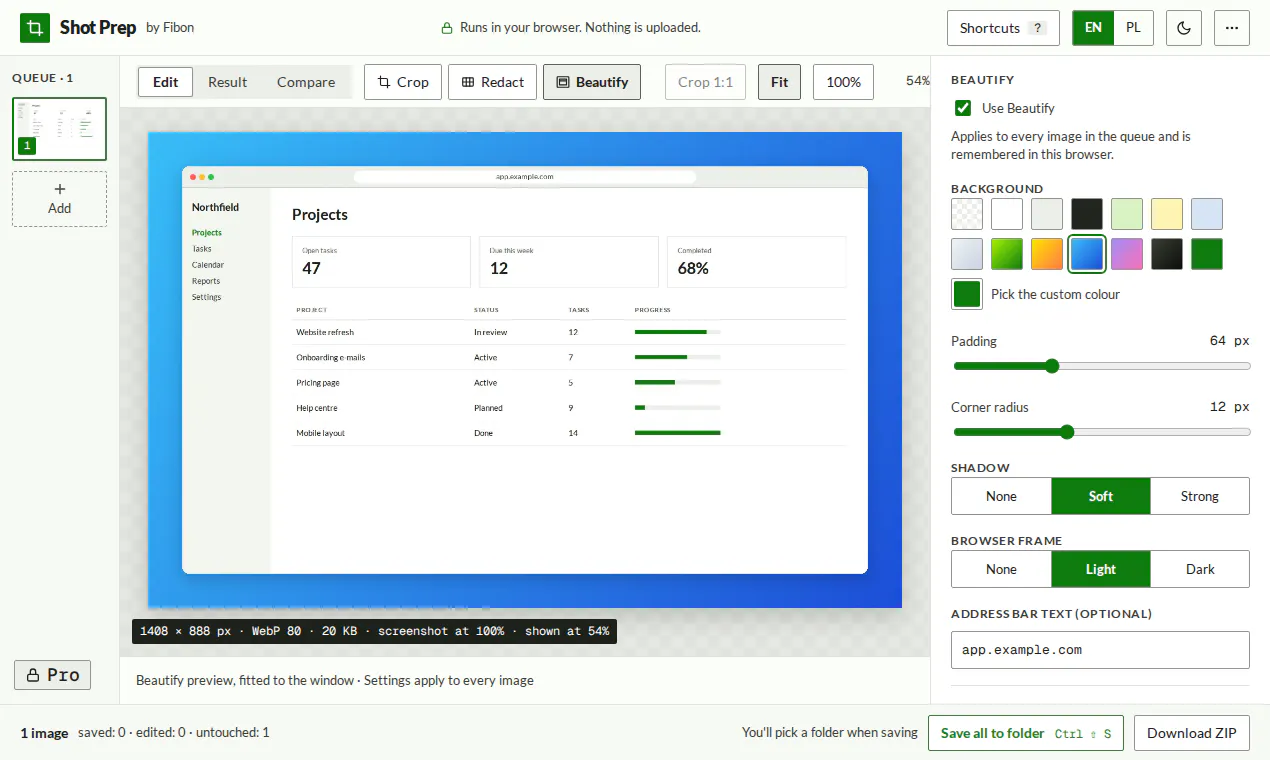Choose the purple-pink gradient background swatch
Viewport: 1270px width, 760px height.
1127,254
